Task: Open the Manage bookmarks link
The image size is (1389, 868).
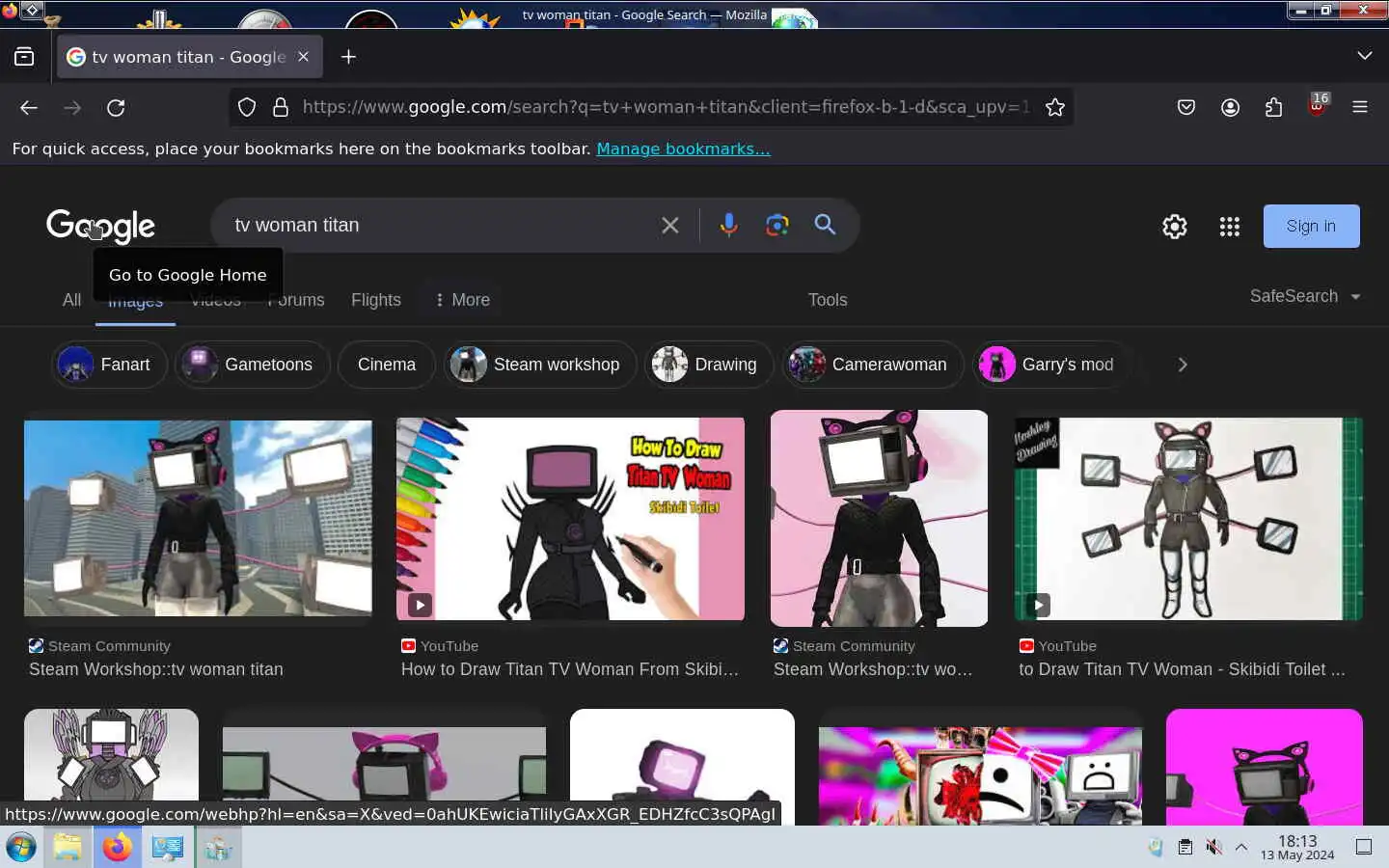Action: (683, 149)
